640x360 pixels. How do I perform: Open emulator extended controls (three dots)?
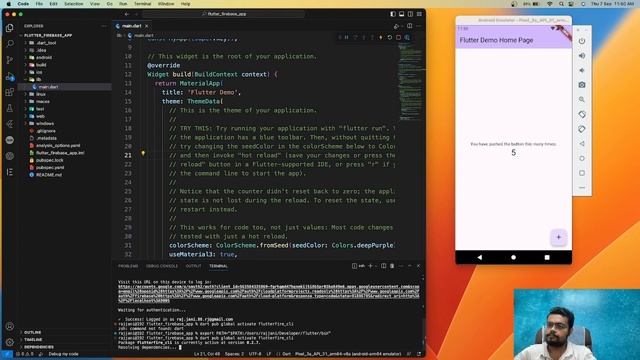click(x=582, y=188)
